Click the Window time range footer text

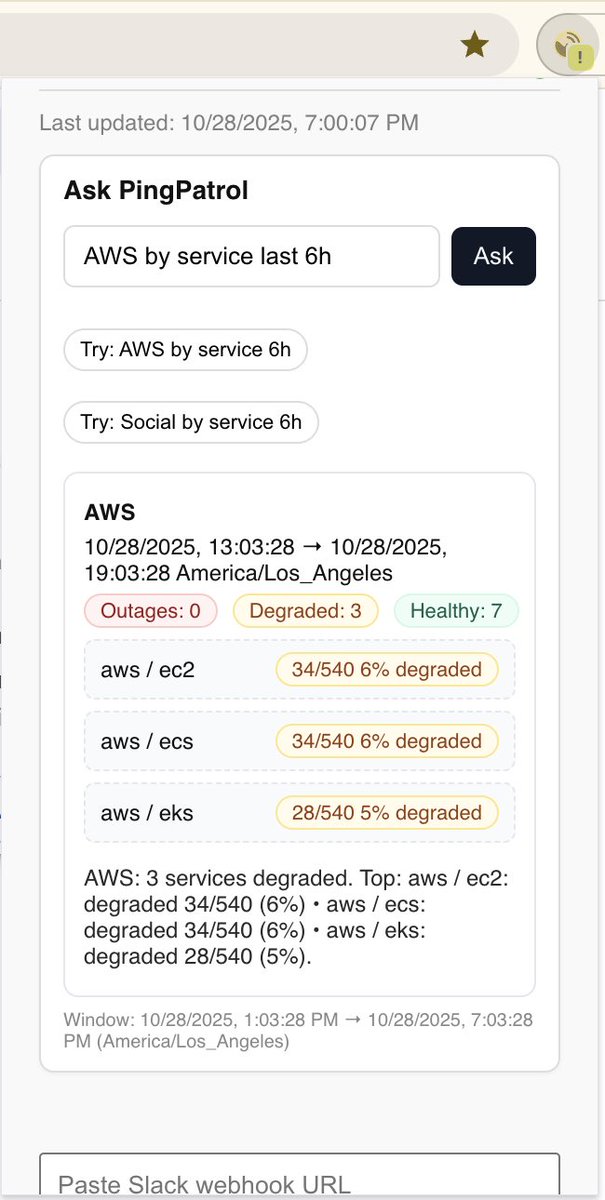(298, 1030)
